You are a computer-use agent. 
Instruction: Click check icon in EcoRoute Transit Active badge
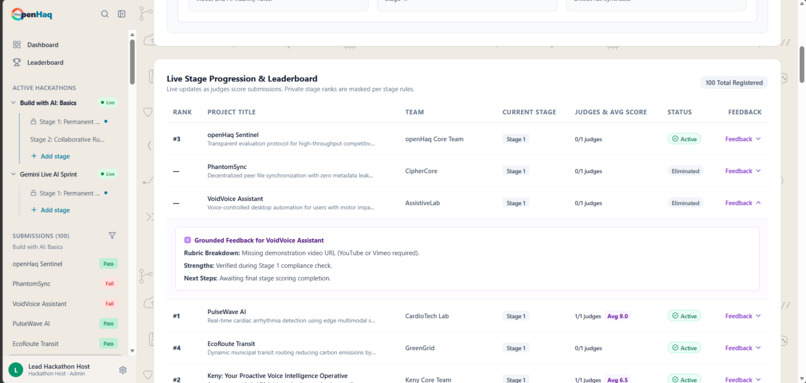pos(675,348)
